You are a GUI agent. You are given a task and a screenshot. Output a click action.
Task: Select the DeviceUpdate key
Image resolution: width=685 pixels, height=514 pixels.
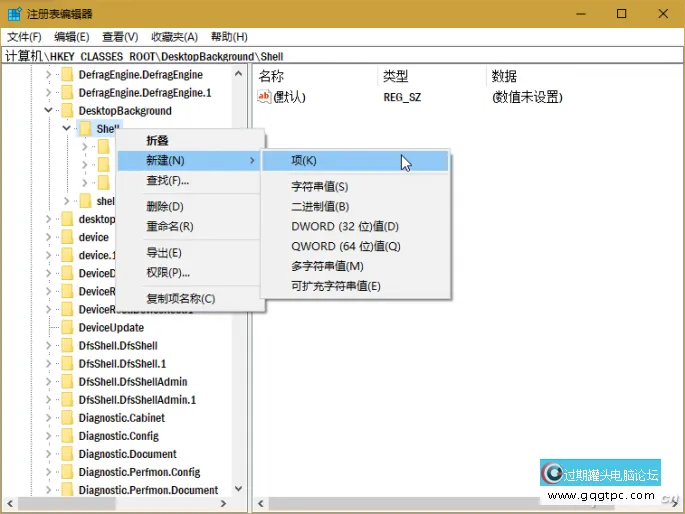coord(111,328)
